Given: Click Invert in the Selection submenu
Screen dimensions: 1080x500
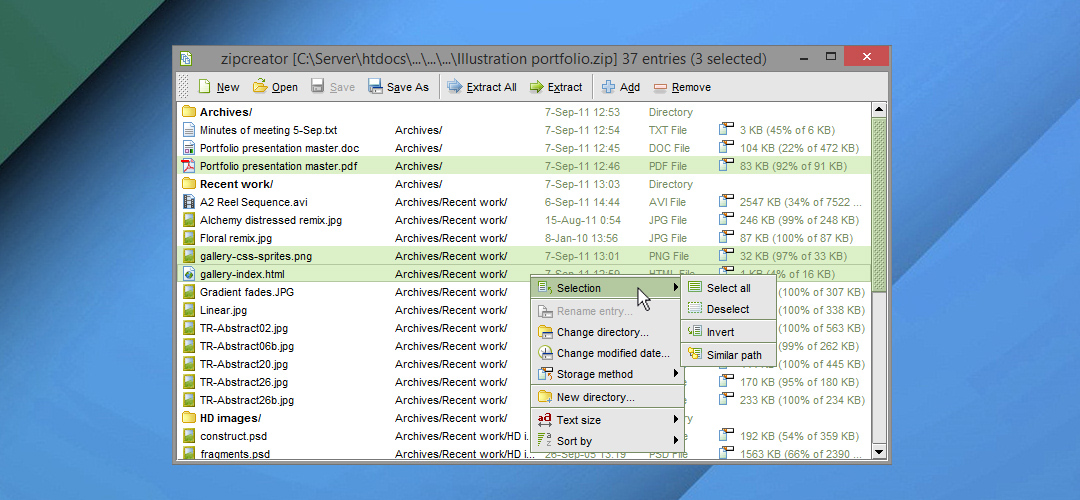Looking at the screenshot, I should pyautogui.click(x=720, y=332).
